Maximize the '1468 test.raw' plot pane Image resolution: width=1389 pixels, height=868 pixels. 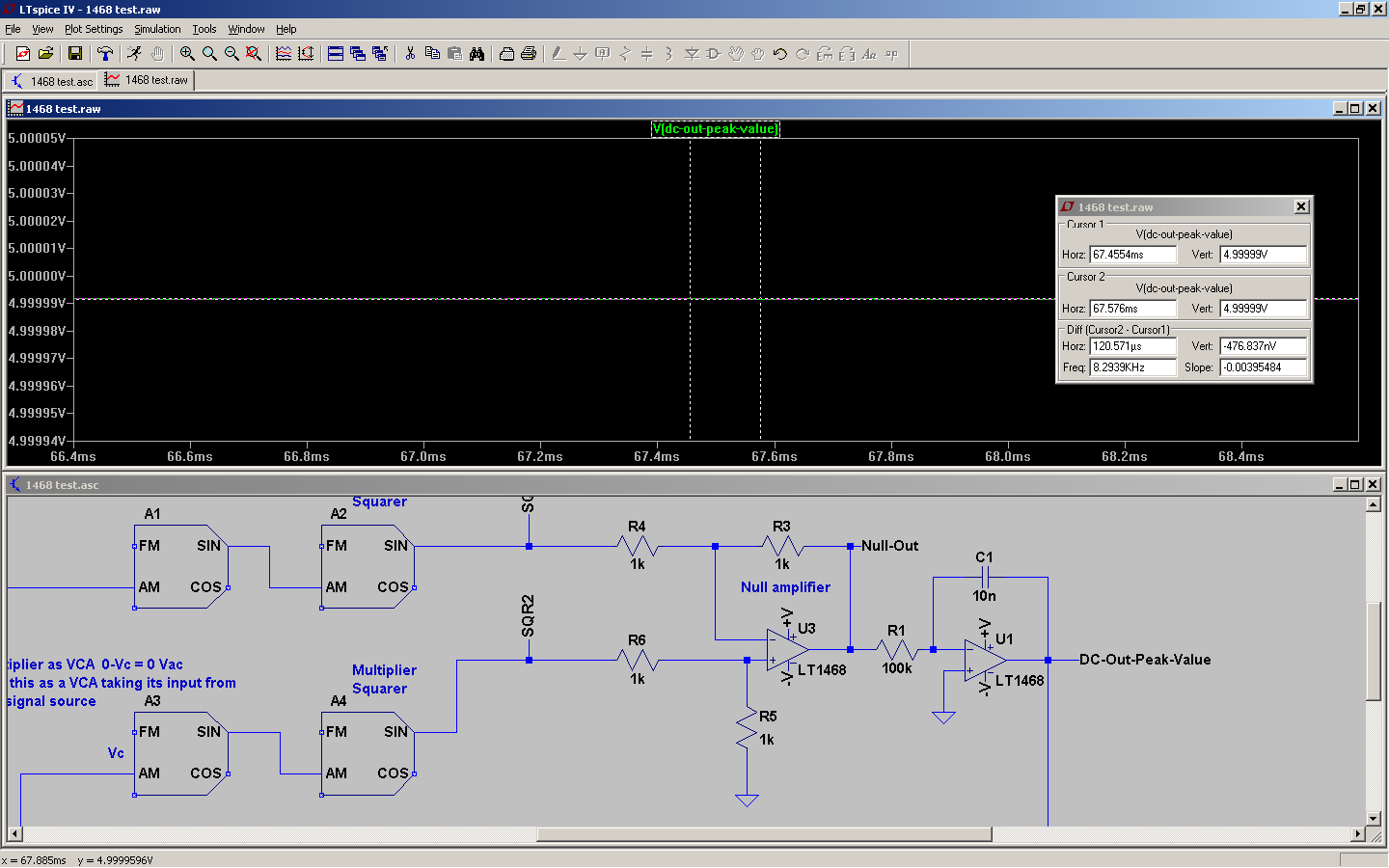coord(1355,108)
